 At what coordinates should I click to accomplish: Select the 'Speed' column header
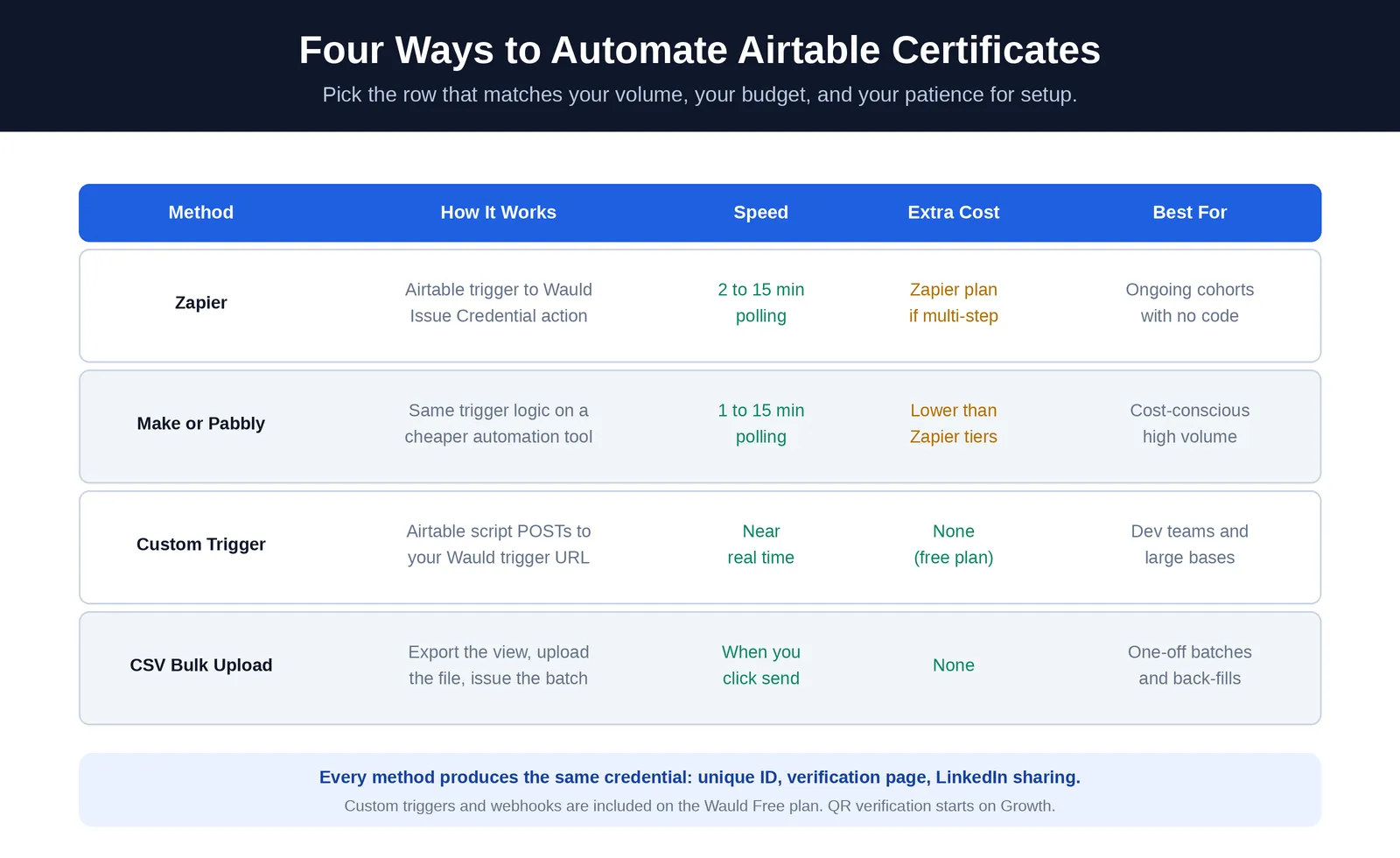(761, 212)
